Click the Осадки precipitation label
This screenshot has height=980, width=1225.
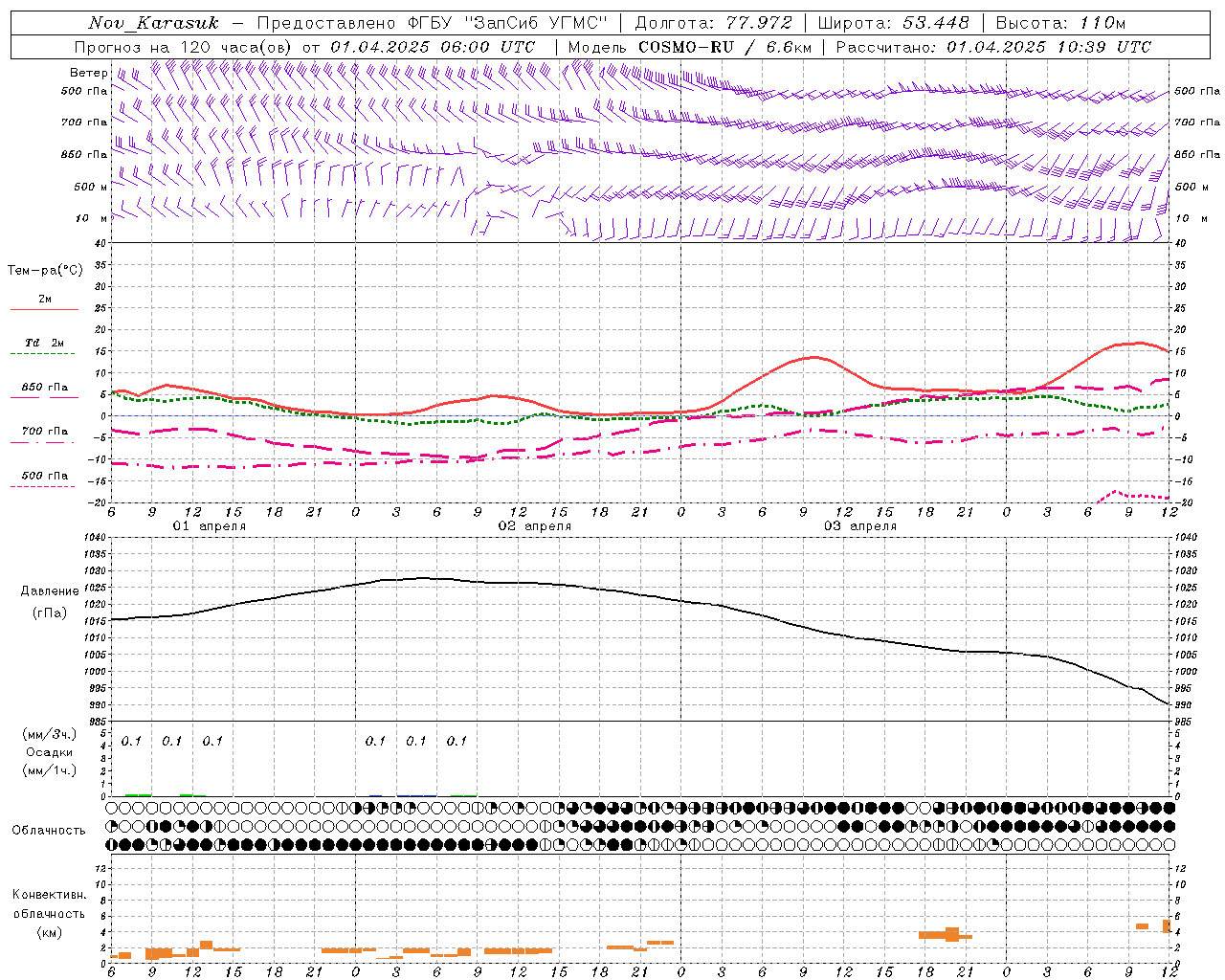coord(49,752)
